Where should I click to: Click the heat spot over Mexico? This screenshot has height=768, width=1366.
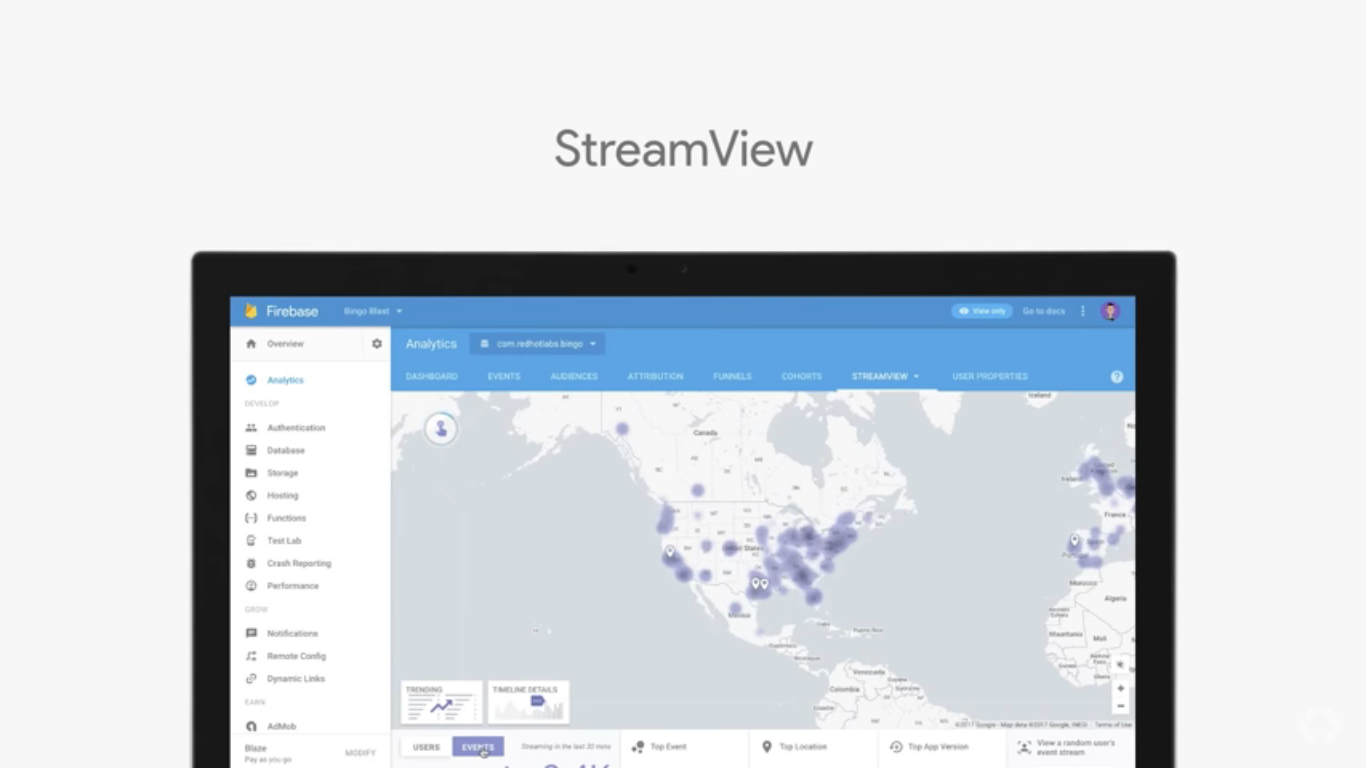pos(736,609)
